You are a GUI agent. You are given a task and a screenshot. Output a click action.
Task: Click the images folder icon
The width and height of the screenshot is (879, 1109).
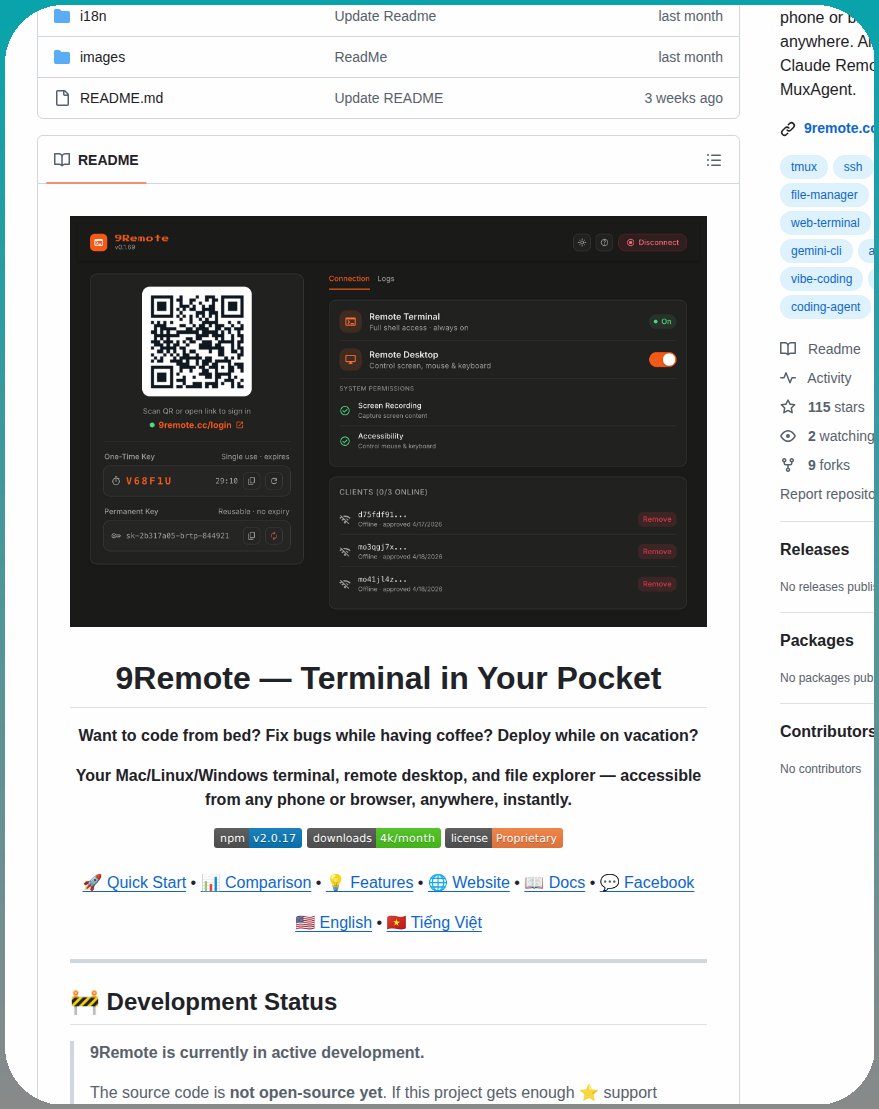coord(62,57)
